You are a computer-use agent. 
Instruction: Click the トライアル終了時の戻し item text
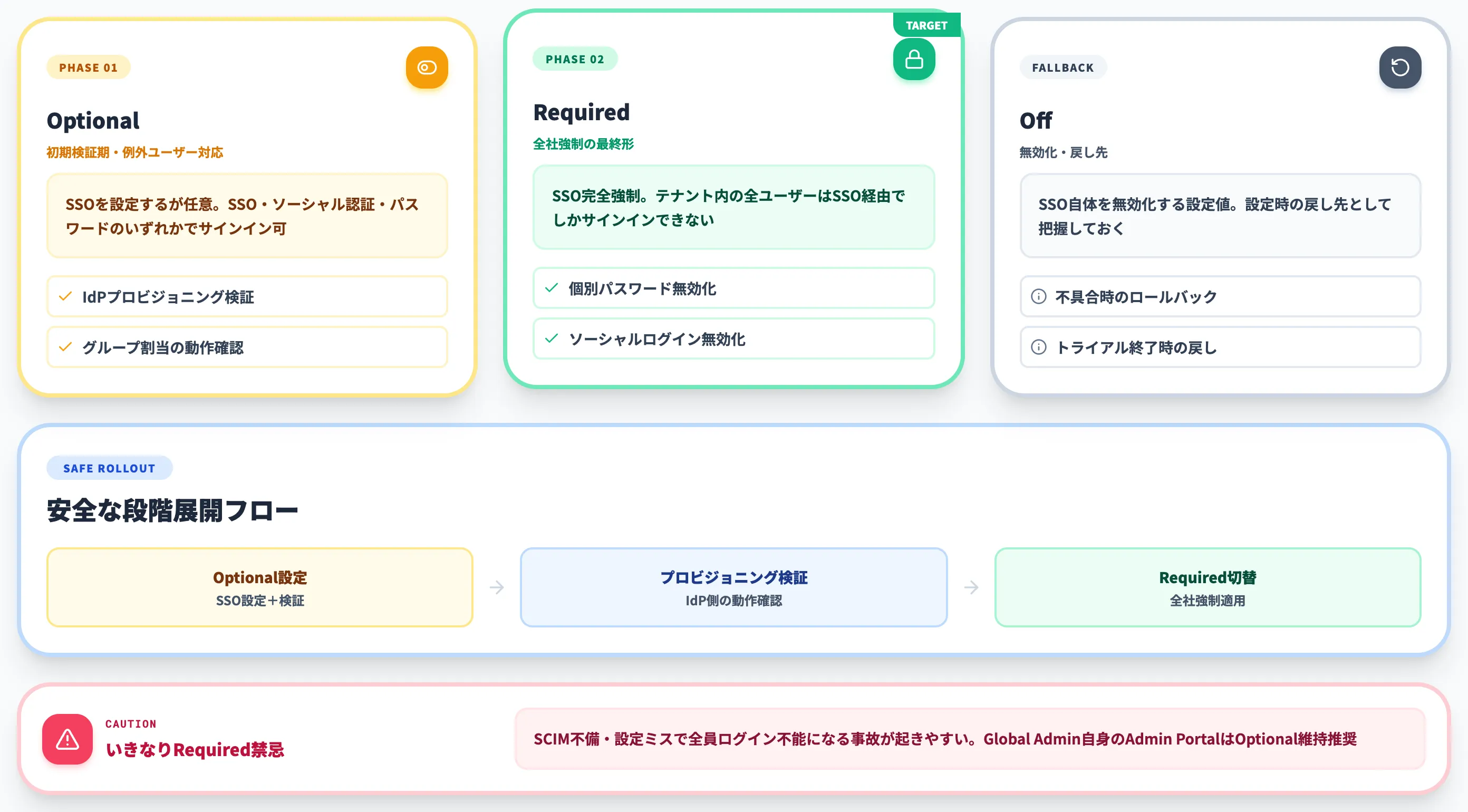pos(1136,347)
